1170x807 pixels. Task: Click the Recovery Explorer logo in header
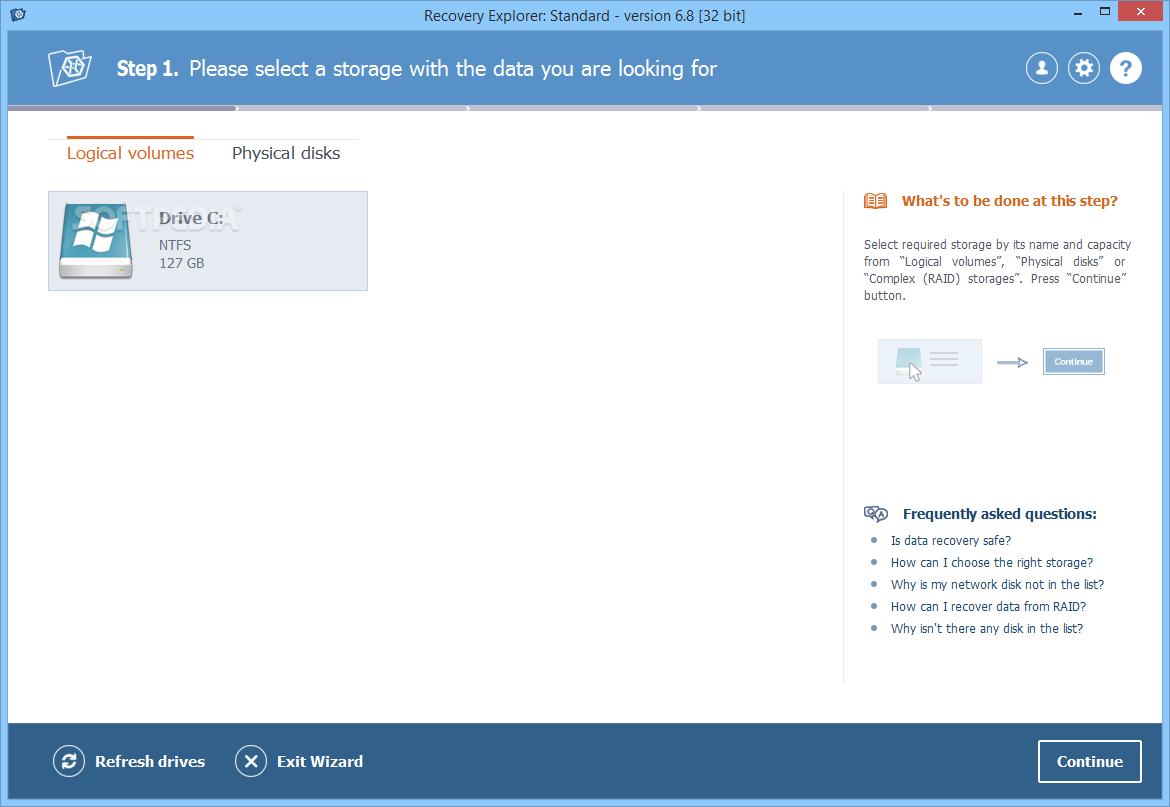pyautogui.click(x=69, y=68)
